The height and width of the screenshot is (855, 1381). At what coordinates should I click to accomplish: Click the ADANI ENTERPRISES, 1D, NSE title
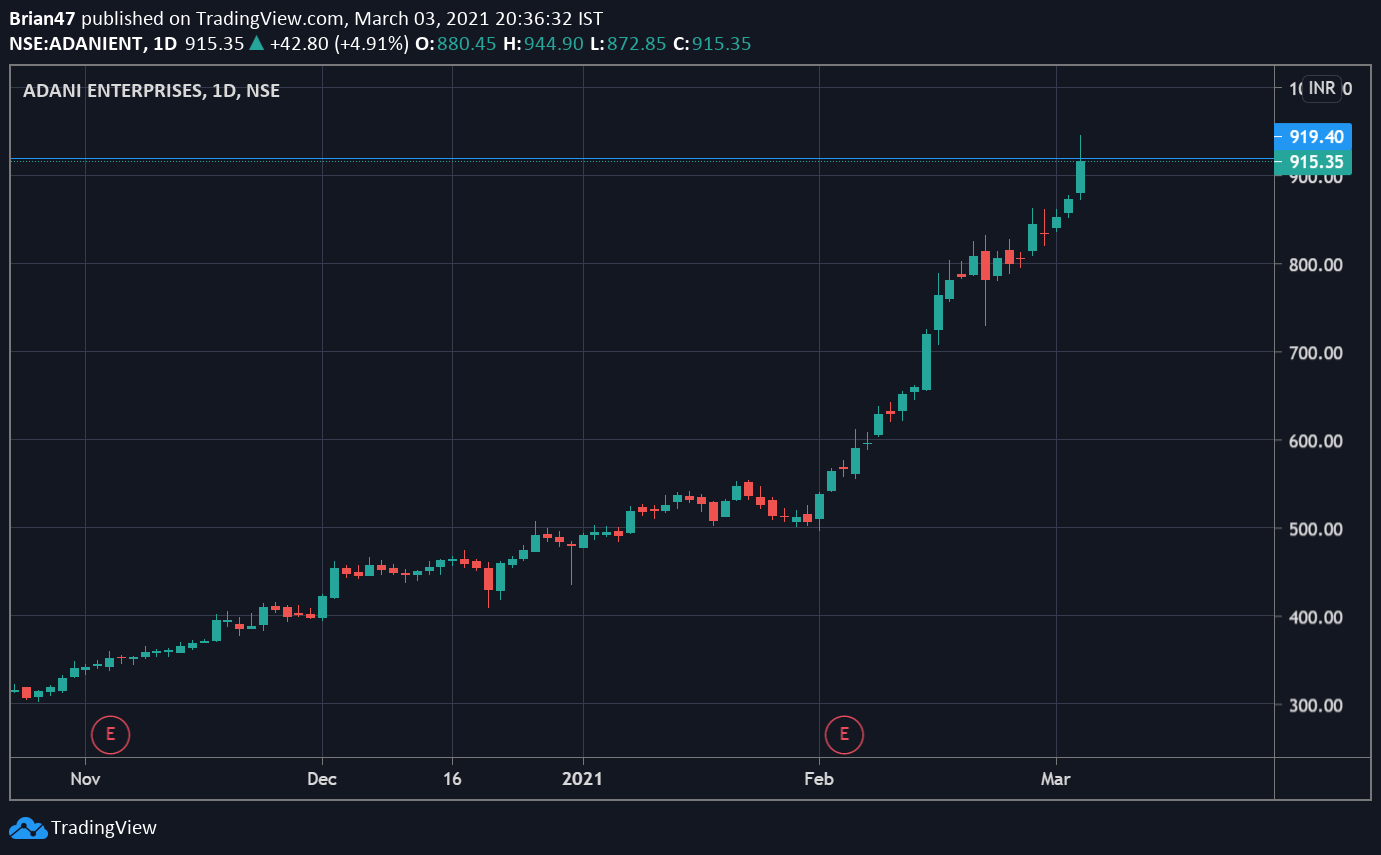coord(151,91)
